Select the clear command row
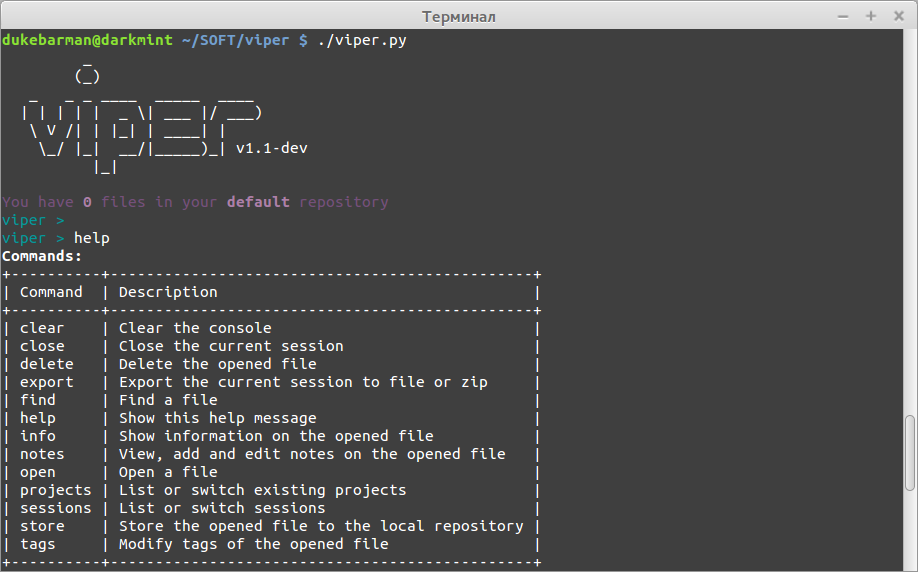This screenshot has height=572, width=918. 271,328
